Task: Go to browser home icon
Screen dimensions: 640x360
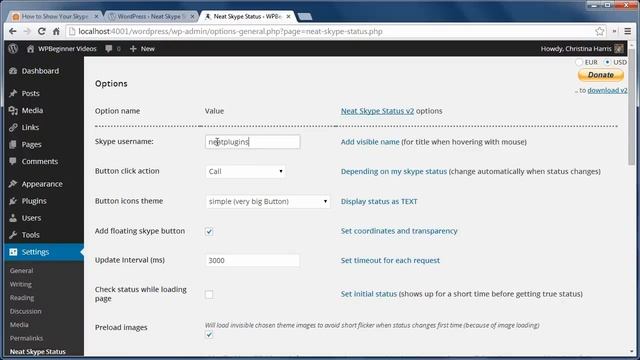Action: (x=56, y=31)
